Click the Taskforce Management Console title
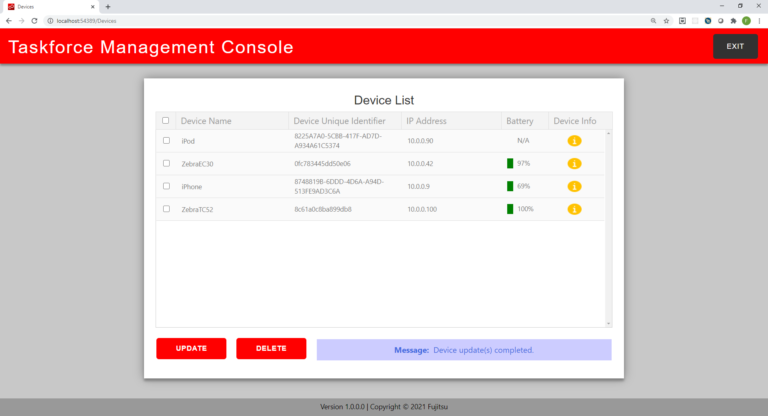The height and width of the screenshot is (416, 768). 151,47
